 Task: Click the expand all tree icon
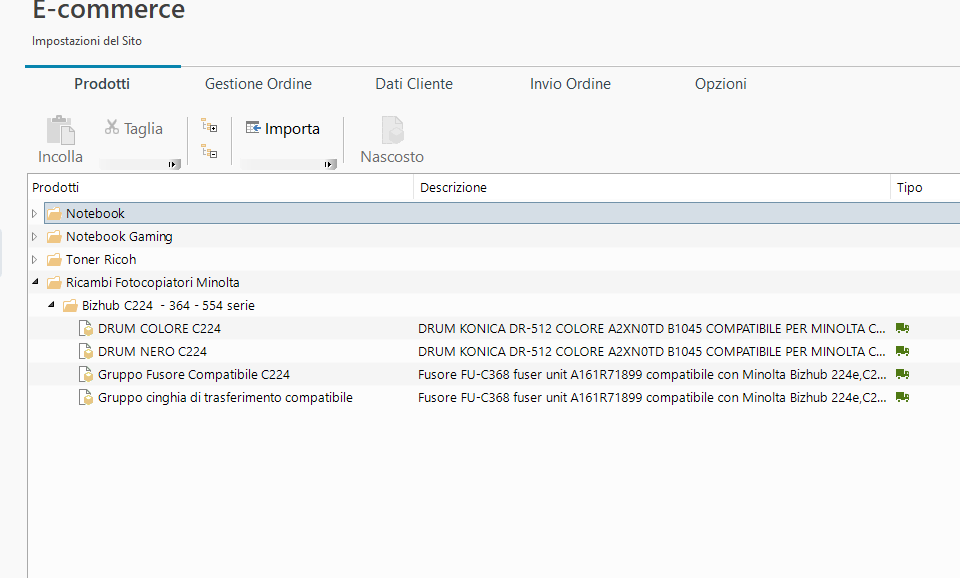pyautogui.click(x=209, y=127)
